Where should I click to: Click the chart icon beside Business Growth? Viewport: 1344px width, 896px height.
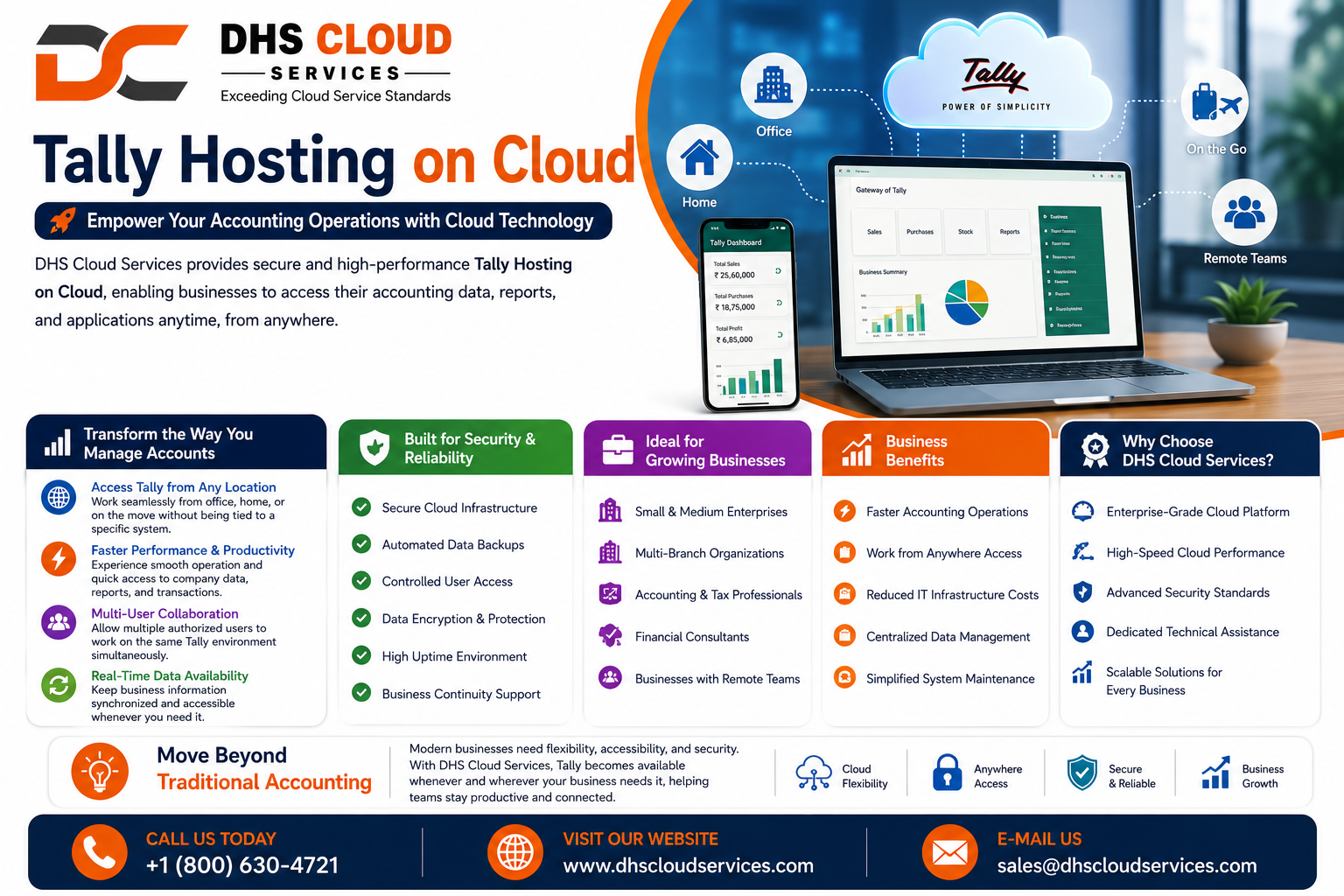1215,773
